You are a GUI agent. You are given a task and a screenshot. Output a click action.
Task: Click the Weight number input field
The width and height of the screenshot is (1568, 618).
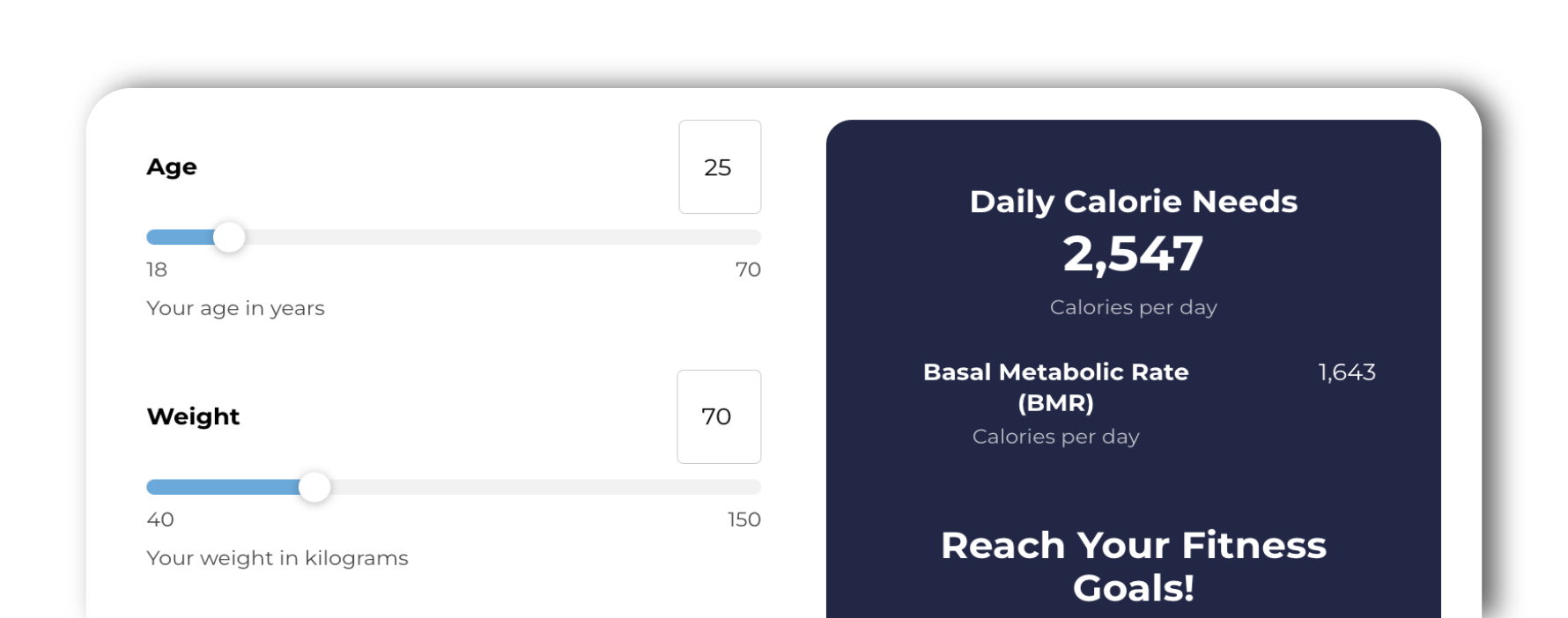pyautogui.click(x=718, y=416)
